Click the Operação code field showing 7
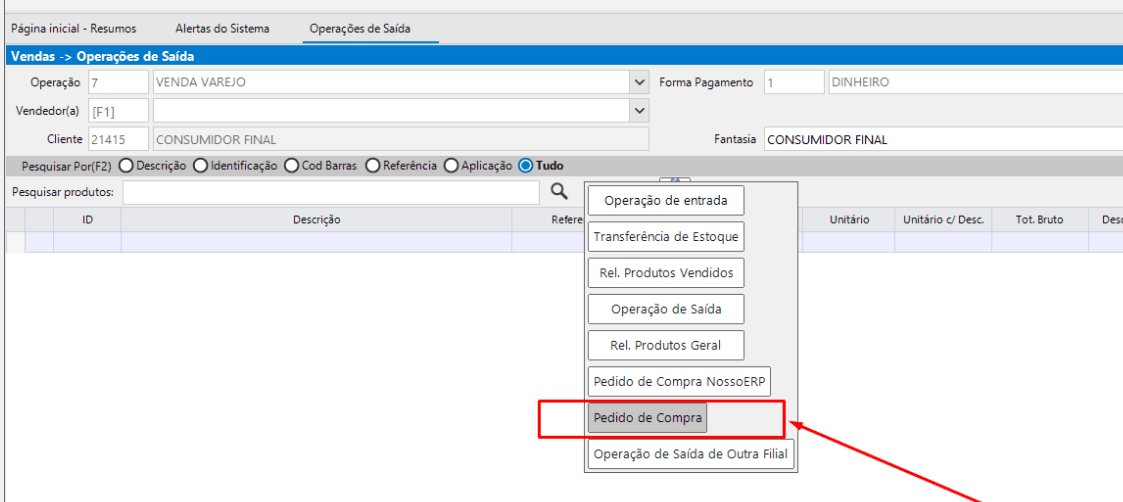This screenshot has height=502, width=1123. click(x=118, y=82)
